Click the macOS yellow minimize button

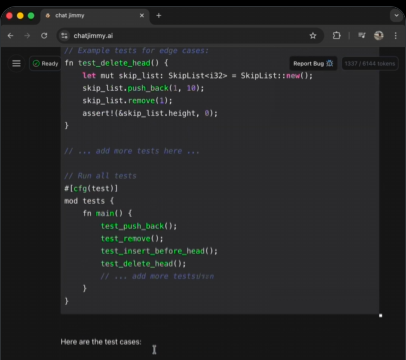(x=20, y=16)
